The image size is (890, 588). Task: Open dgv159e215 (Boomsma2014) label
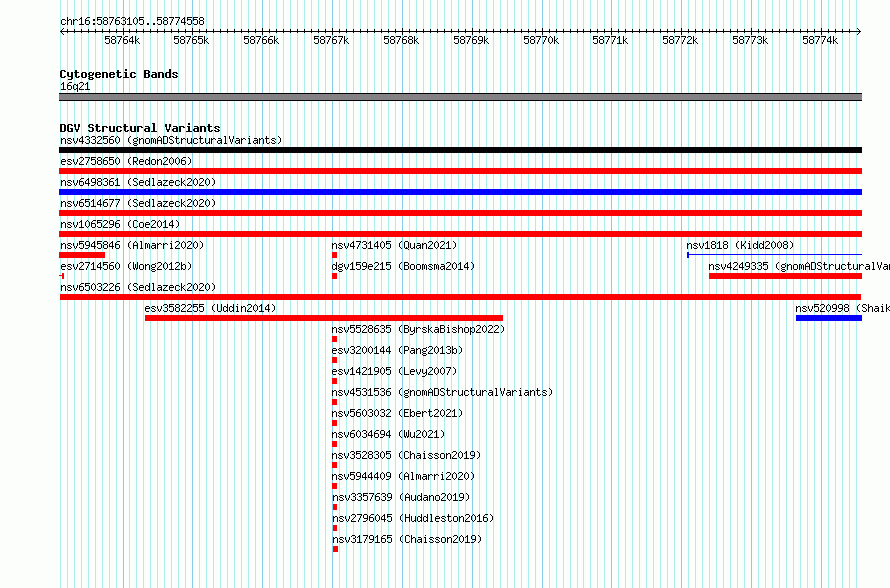(404, 266)
